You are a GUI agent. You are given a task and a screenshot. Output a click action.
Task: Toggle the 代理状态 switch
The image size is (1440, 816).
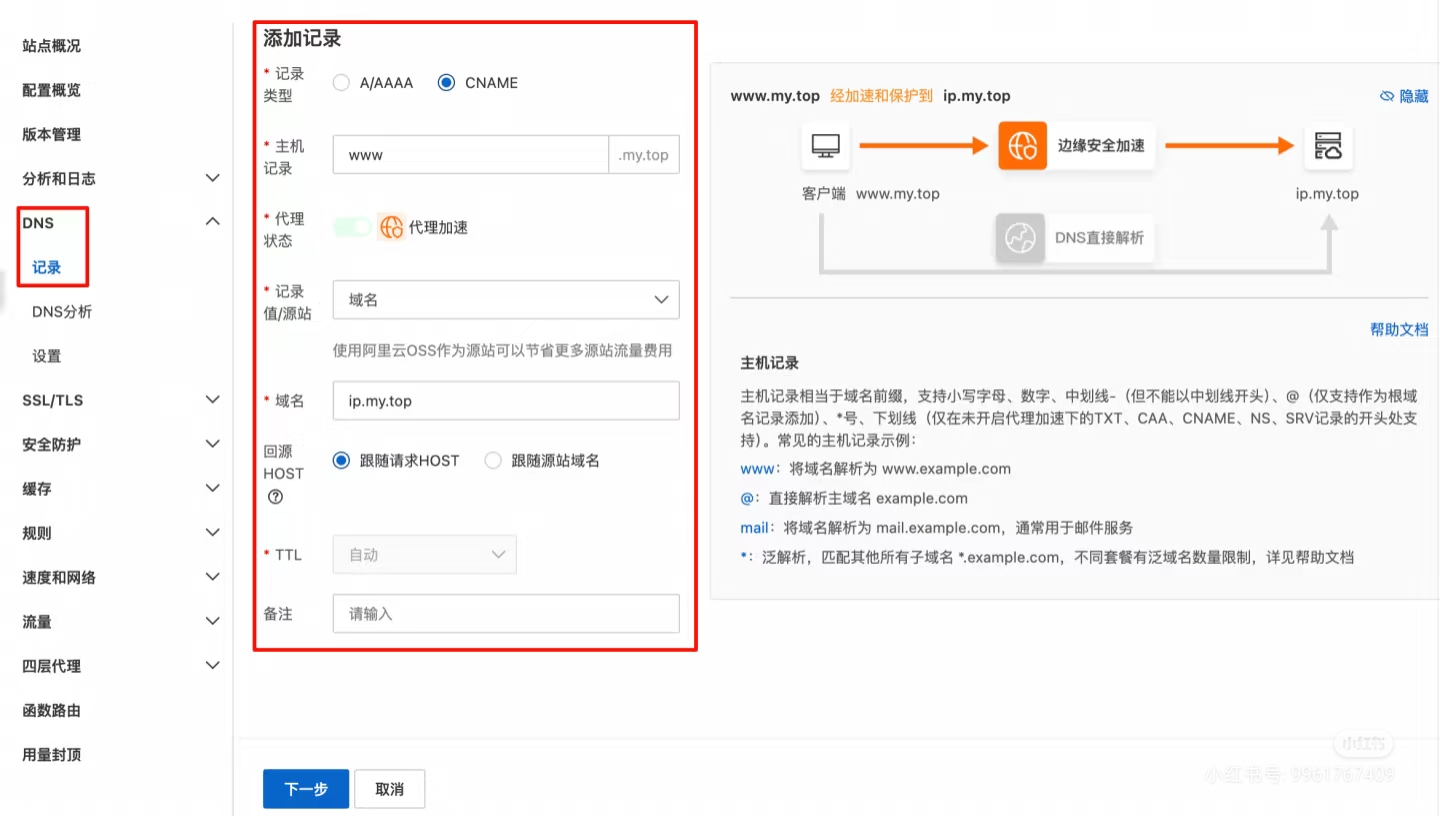point(352,227)
